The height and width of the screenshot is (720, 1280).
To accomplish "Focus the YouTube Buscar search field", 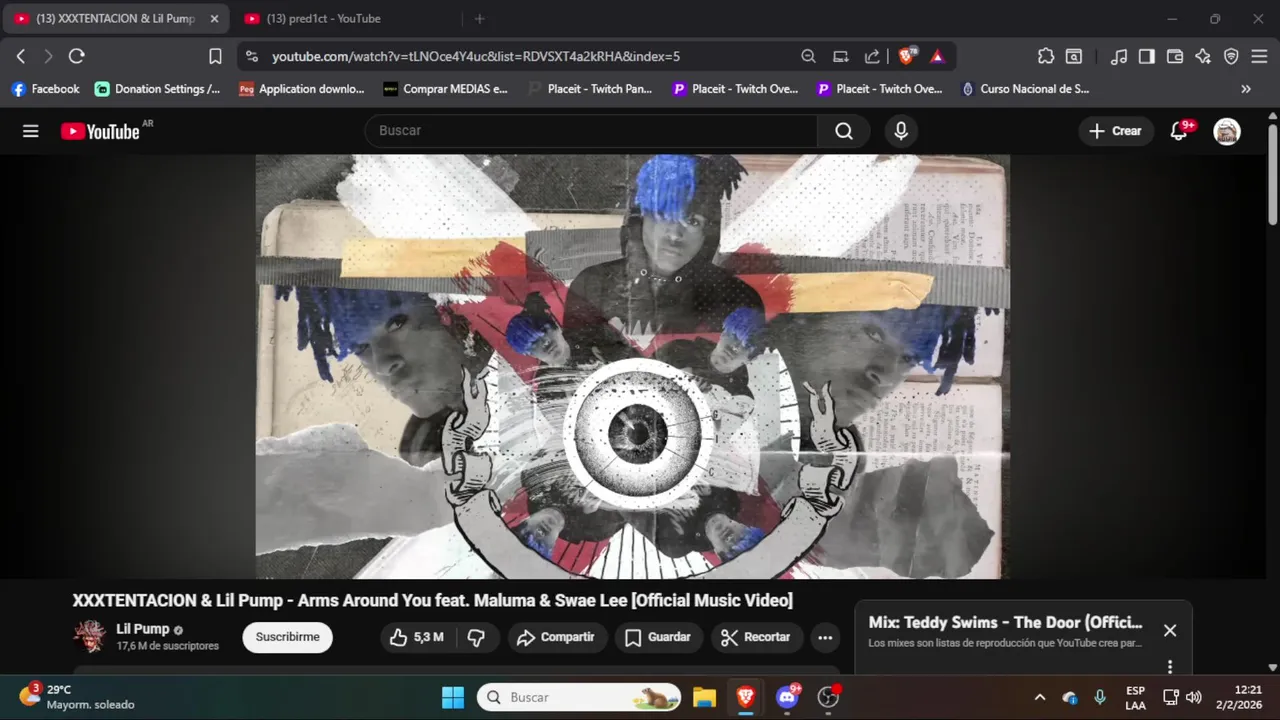I will (591, 131).
